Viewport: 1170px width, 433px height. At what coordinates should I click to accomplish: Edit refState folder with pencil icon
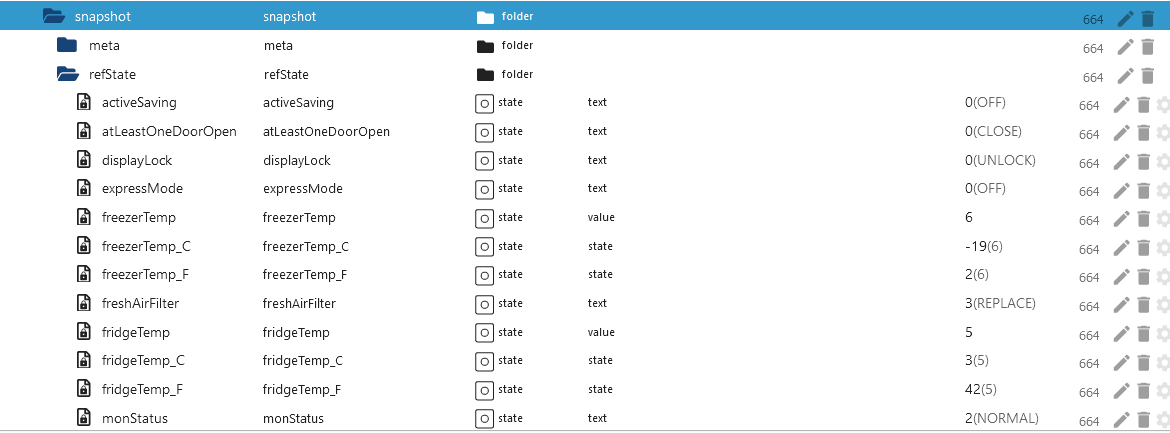coord(1125,76)
